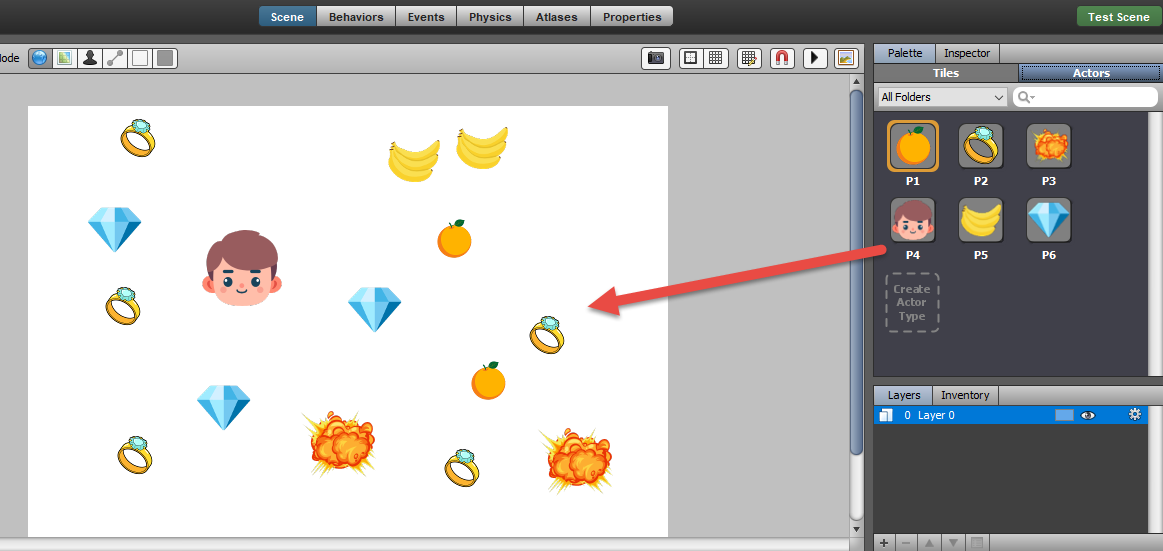Show the Tiles palette section
The height and width of the screenshot is (551, 1163).
(946, 73)
